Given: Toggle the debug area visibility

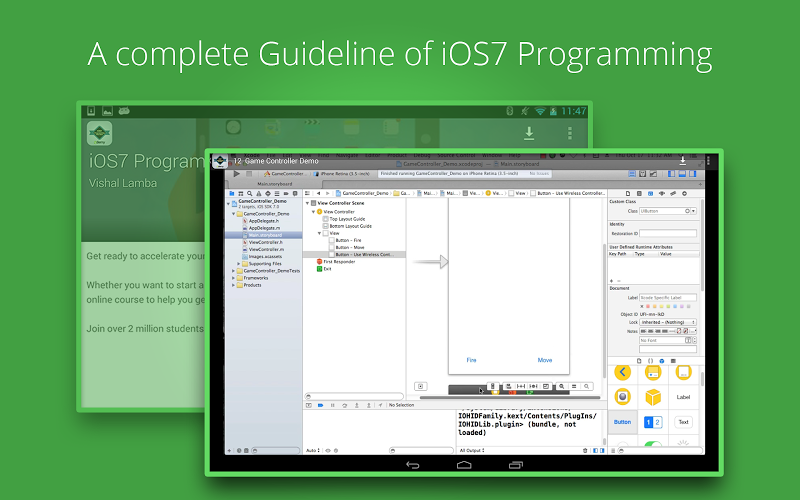Looking at the screenshot, I should click(682, 173).
